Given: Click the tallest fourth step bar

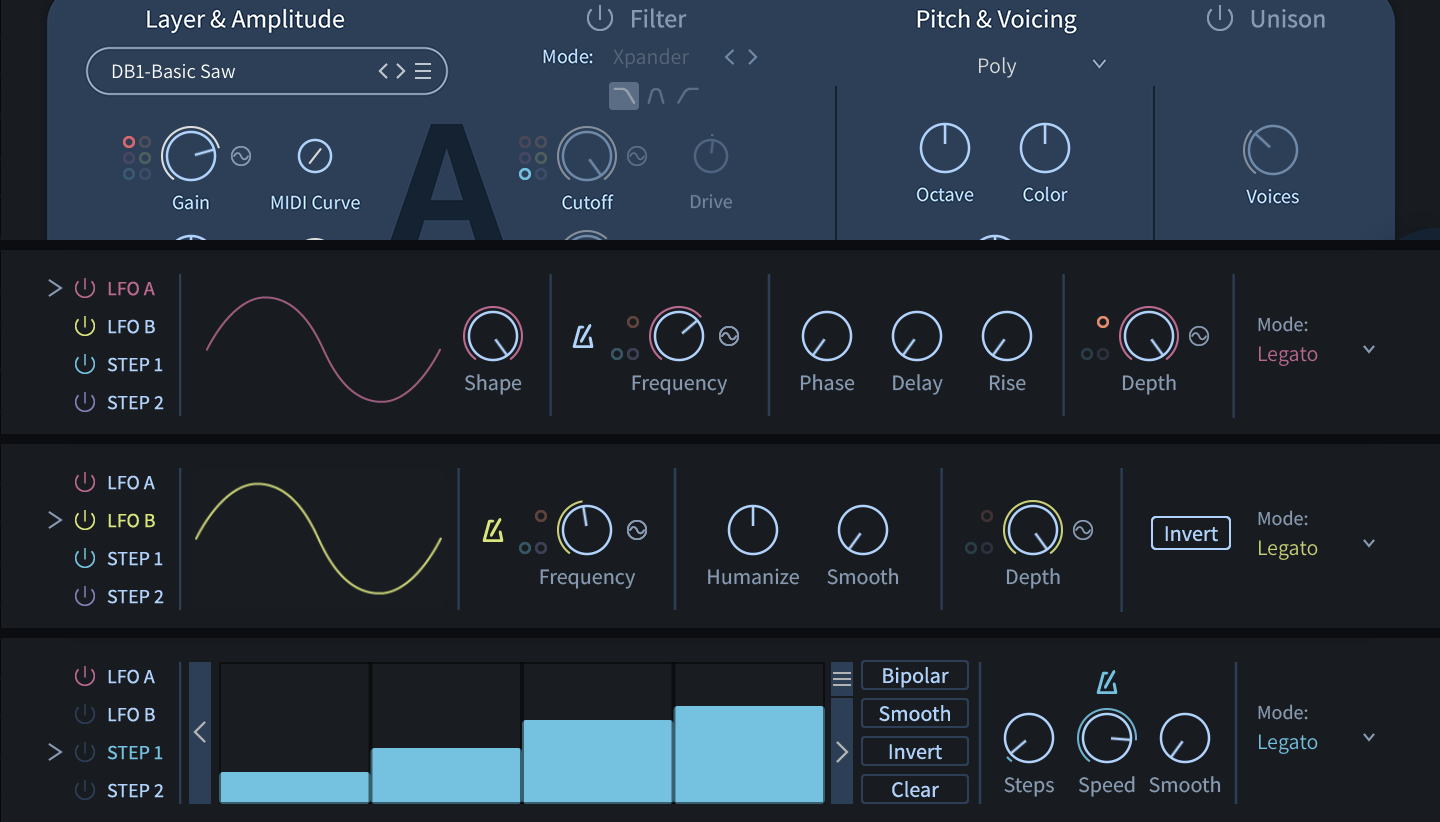Looking at the screenshot, I should [749, 754].
